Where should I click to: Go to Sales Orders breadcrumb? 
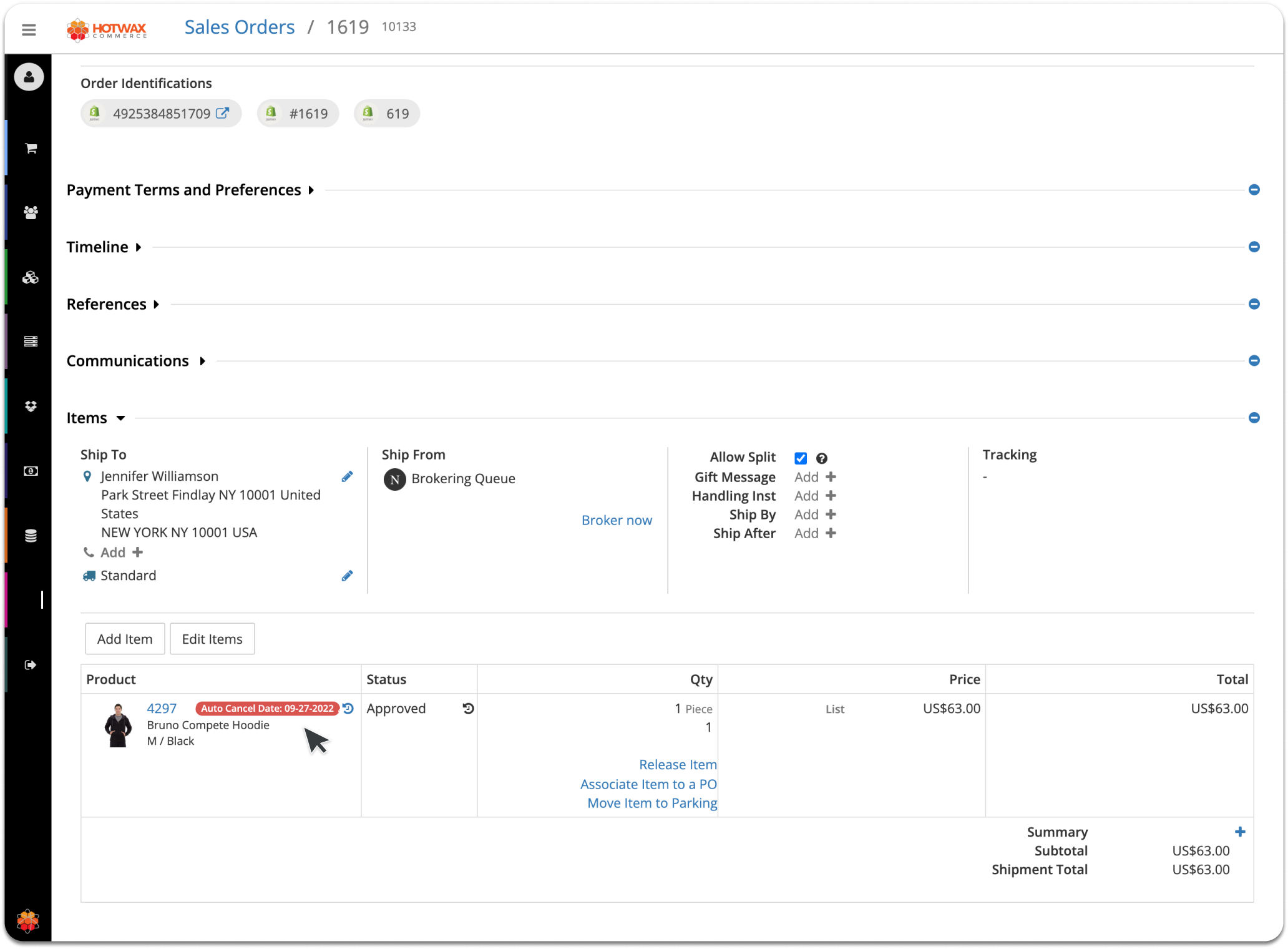[240, 27]
